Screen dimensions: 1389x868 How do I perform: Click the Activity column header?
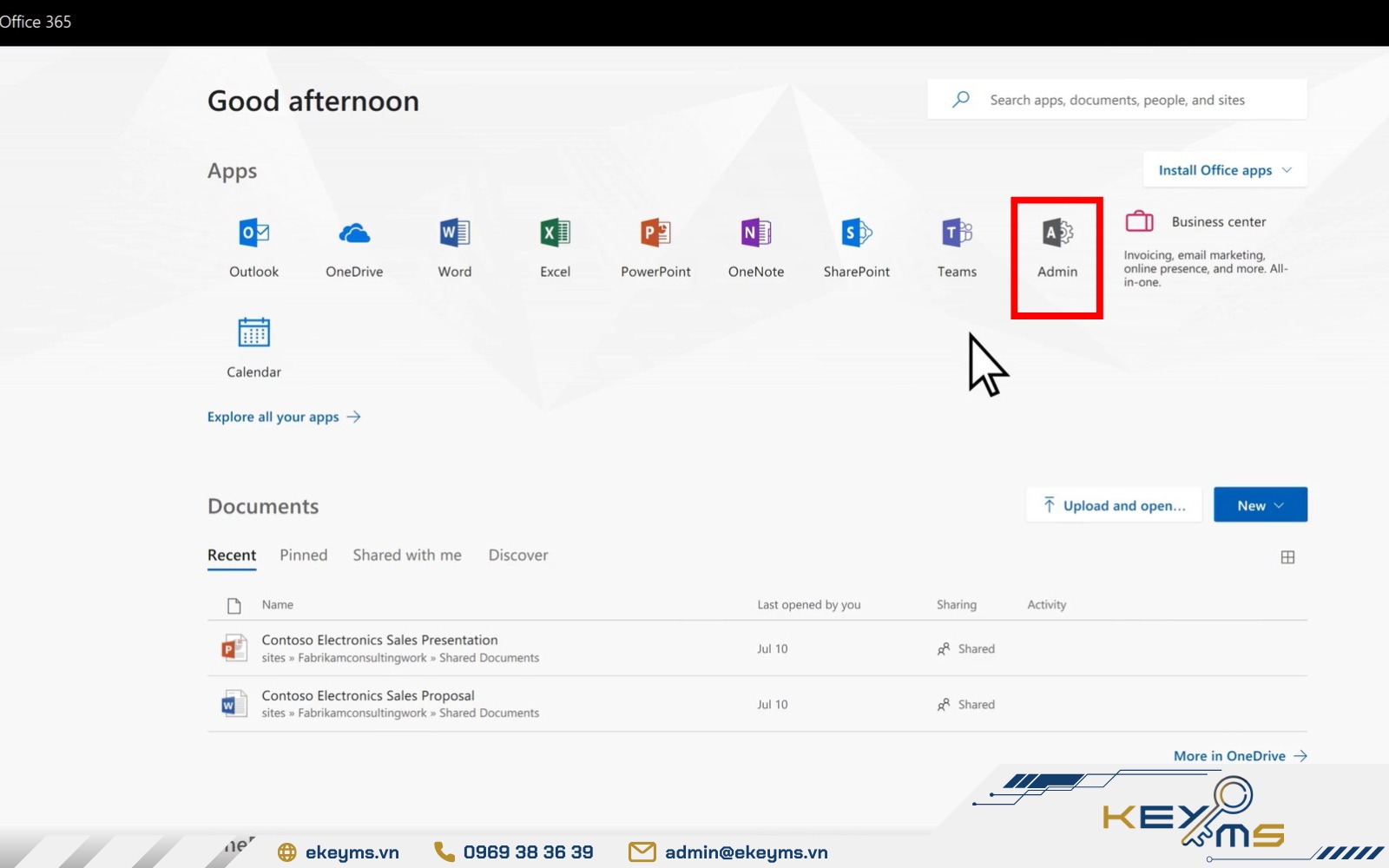(x=1047, y=605)
